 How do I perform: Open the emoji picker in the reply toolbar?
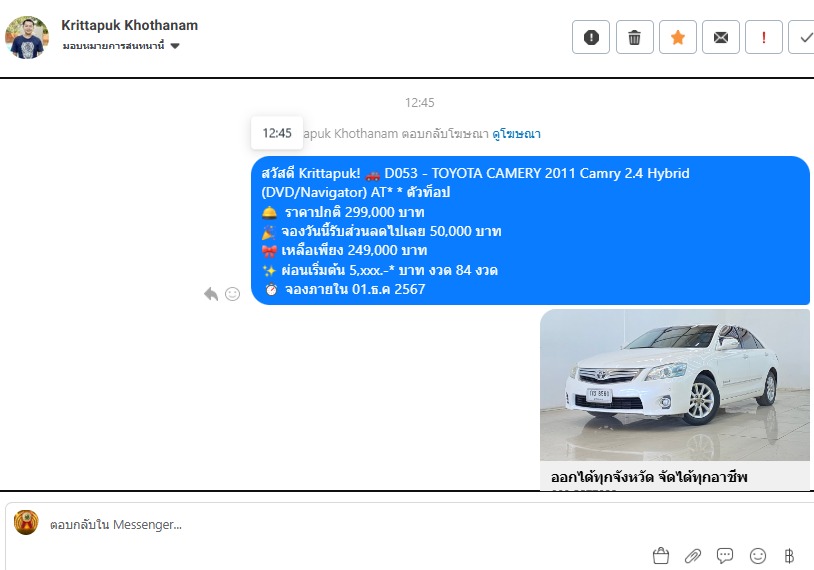point(758,556)
